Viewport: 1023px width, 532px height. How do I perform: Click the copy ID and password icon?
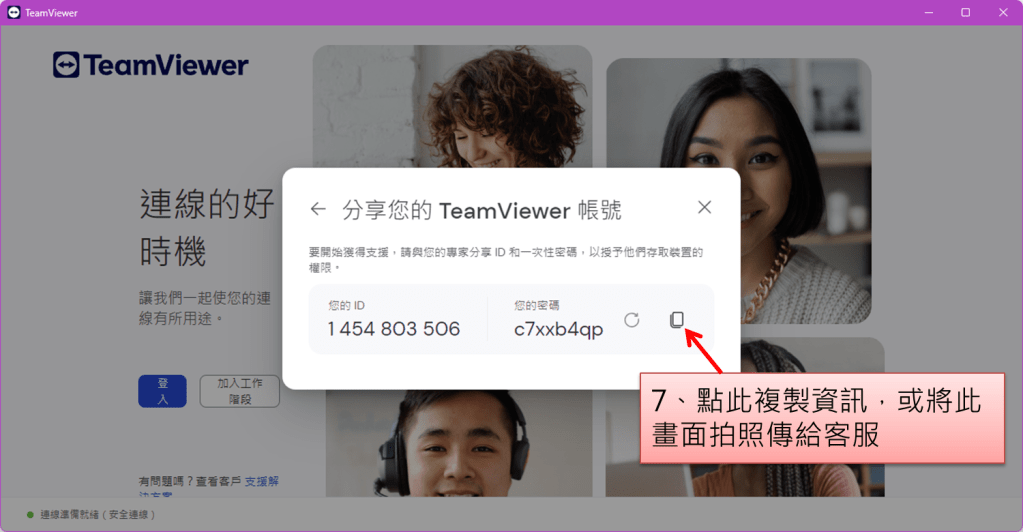(x=677, y=320)
